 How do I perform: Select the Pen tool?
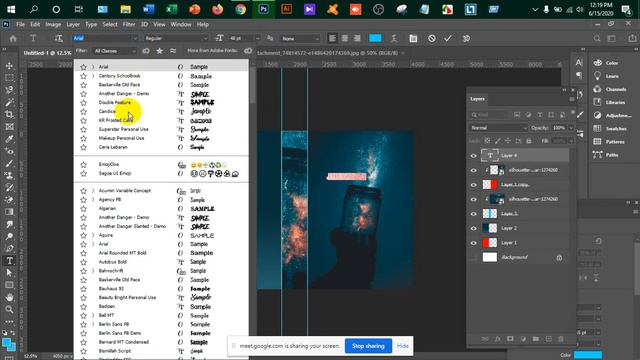click(9, 248)
